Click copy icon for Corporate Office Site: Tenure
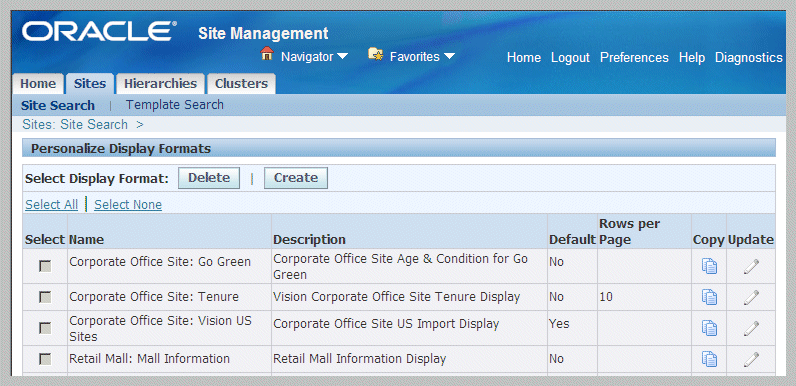The width and height of the screenshot is (796, 386). 709,297
